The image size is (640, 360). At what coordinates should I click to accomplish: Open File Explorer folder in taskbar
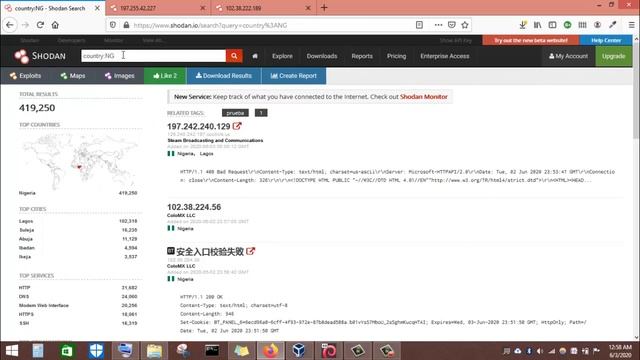154,351
